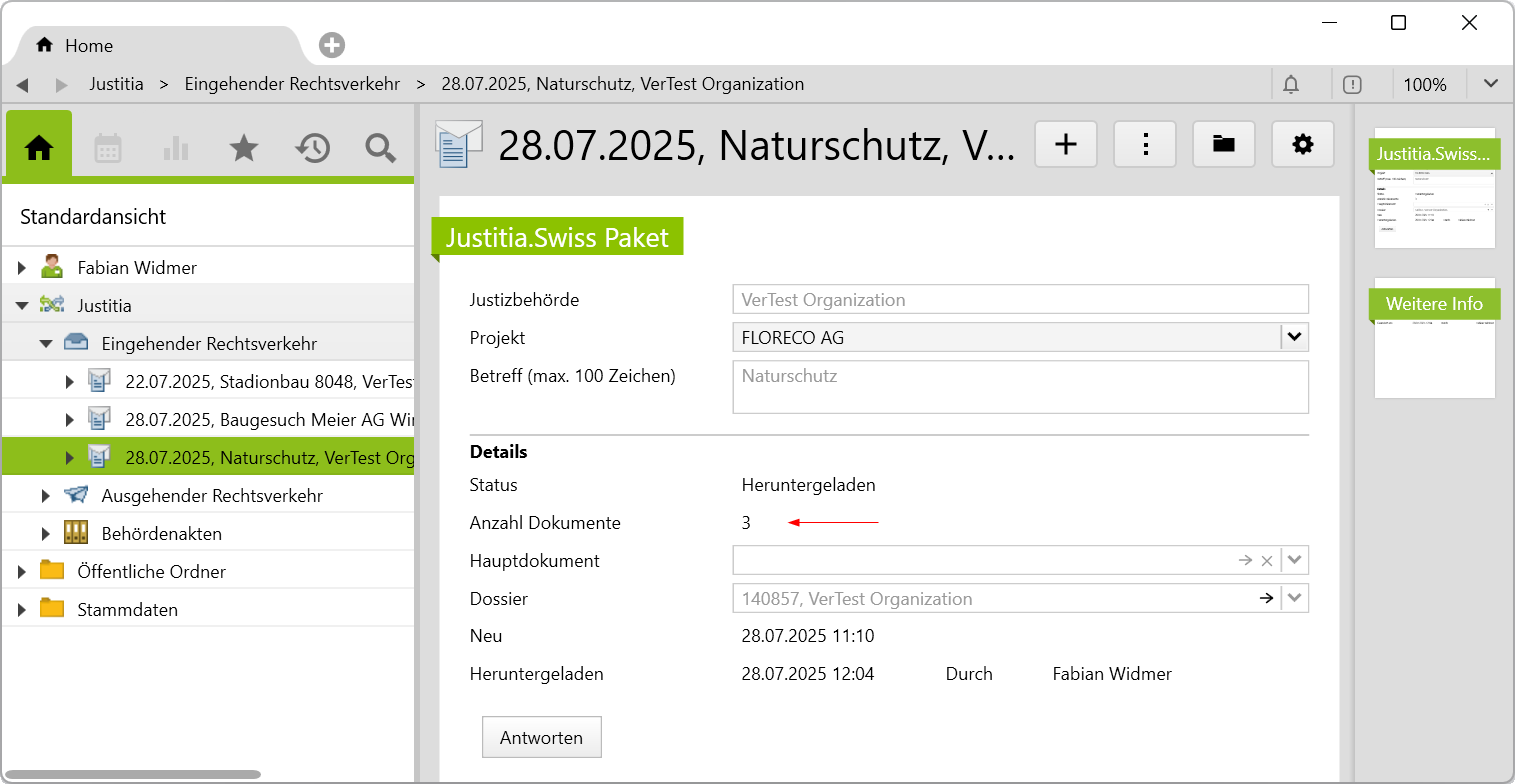This screenshot has width=1515, height=784.
Task: Click Eingehender Rechtsverkehr in breadcrumb
Action: pos(292,85)
